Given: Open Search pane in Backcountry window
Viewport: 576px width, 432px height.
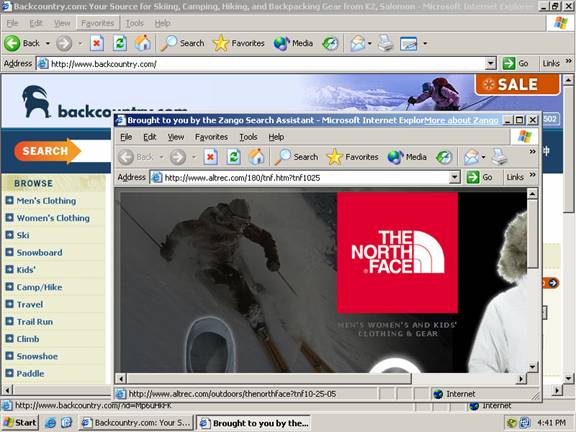Looking at the screenshot, I should click(183, 43).
